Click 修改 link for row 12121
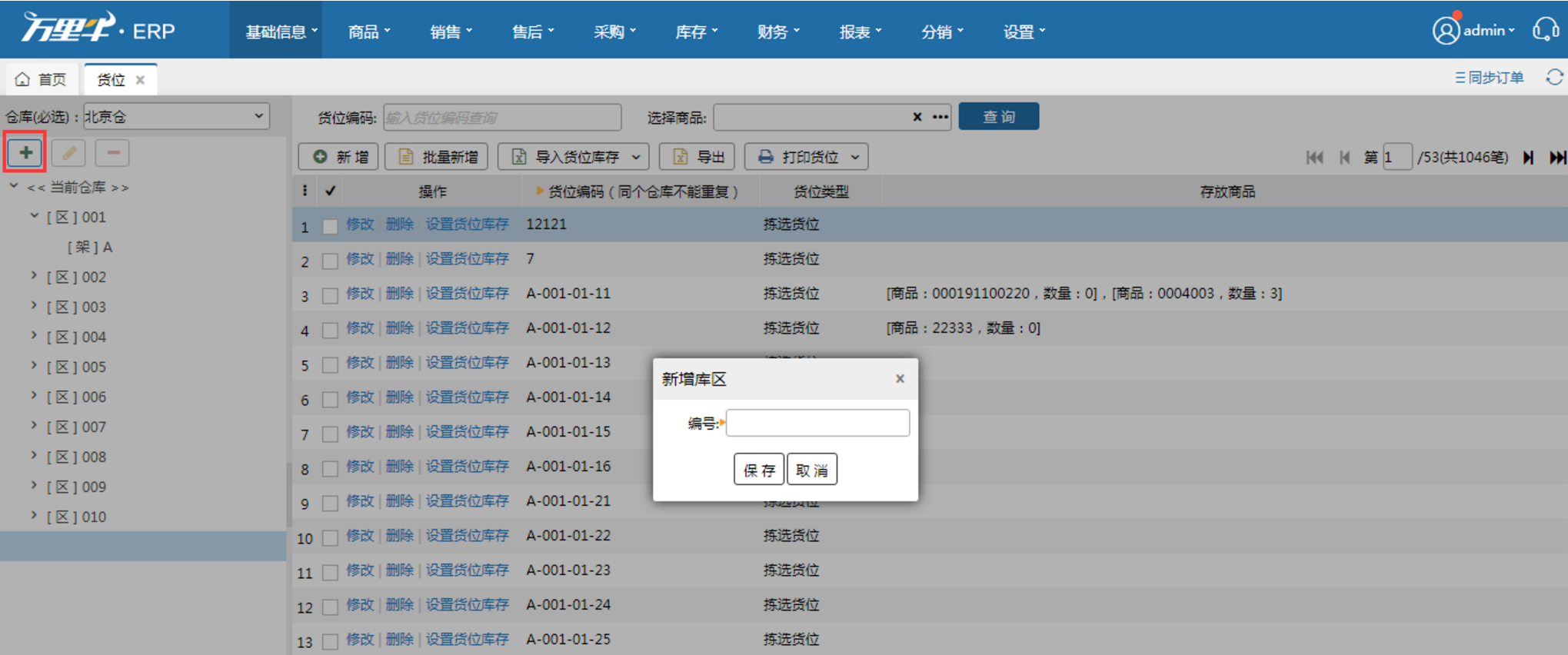1568x655 pixels. 360,224
